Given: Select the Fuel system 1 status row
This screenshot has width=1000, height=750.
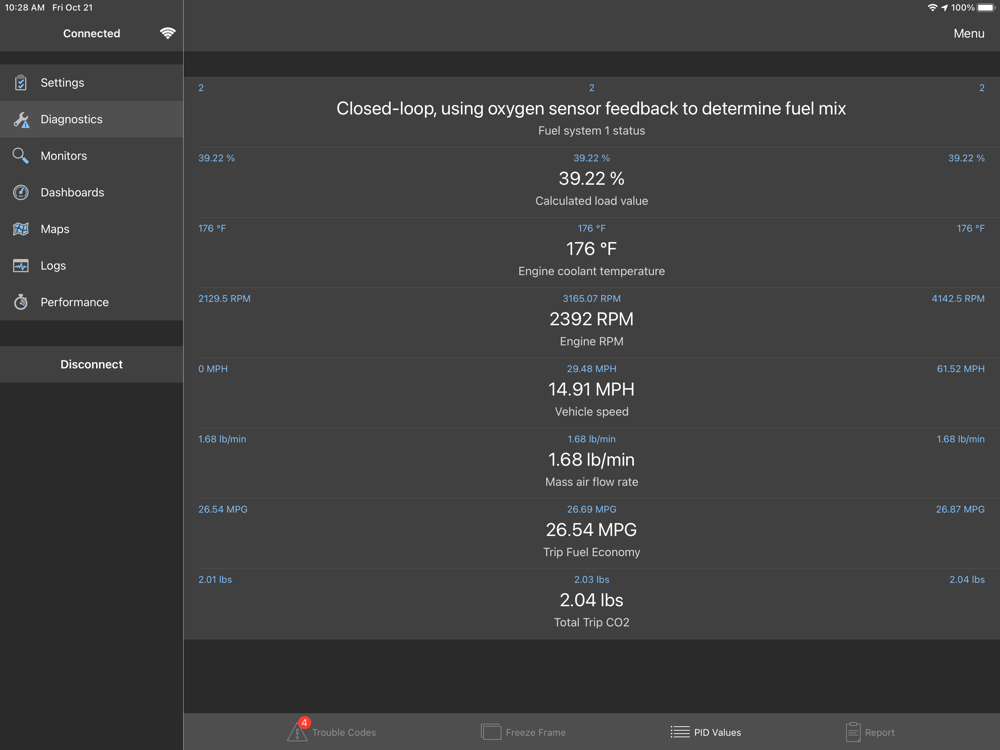Looking at the screenshot, I should pos(592,112).
